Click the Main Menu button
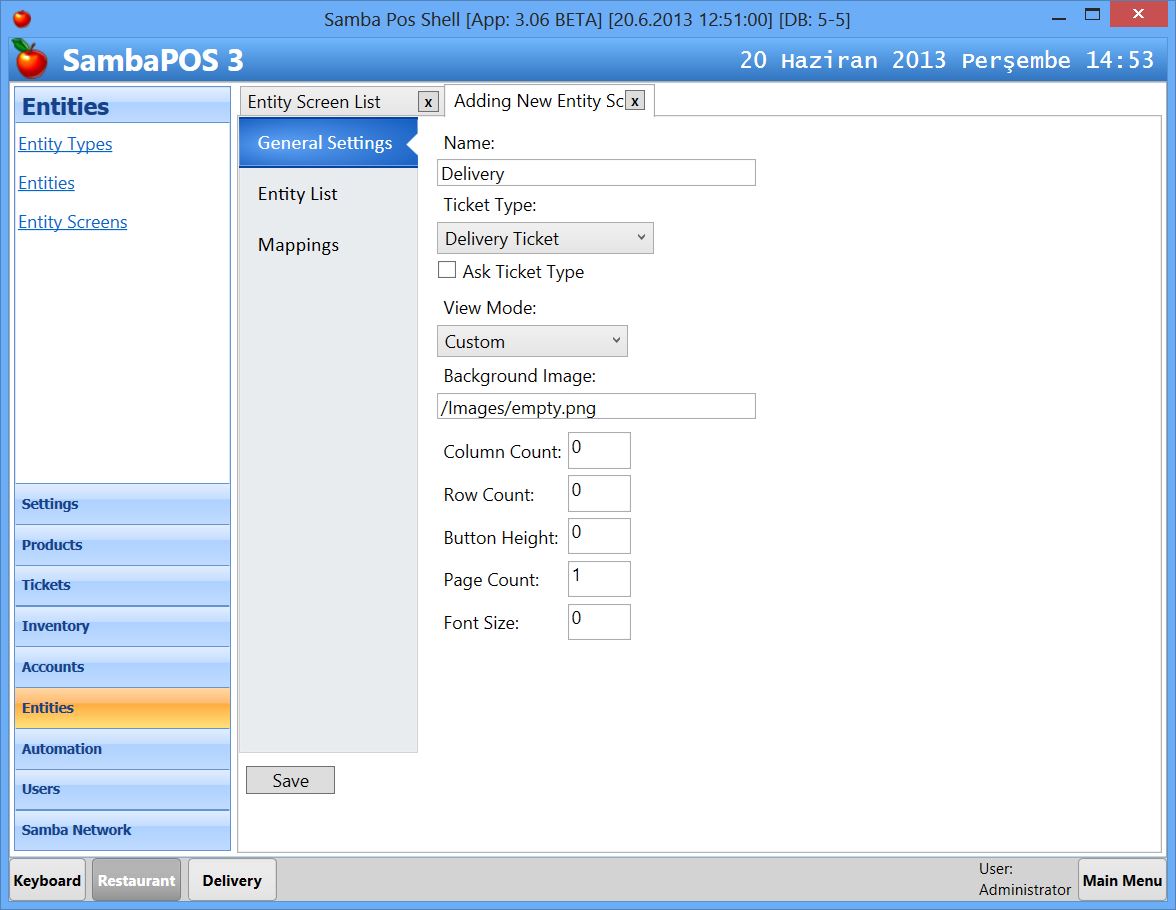This screenshot has height=910, width=1176. [x=1122, y=880]
